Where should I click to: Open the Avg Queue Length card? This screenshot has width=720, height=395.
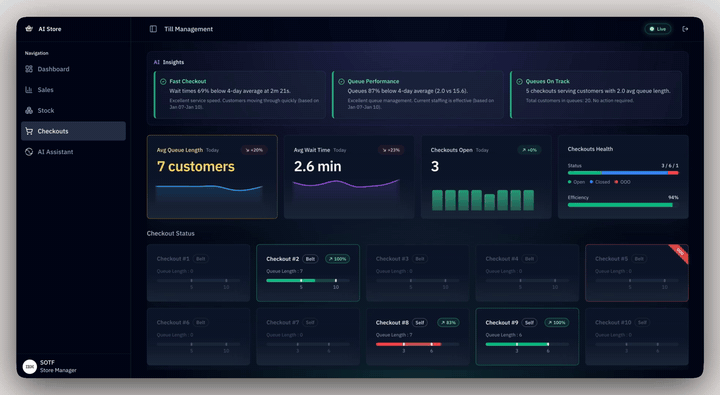pos(212,176)
